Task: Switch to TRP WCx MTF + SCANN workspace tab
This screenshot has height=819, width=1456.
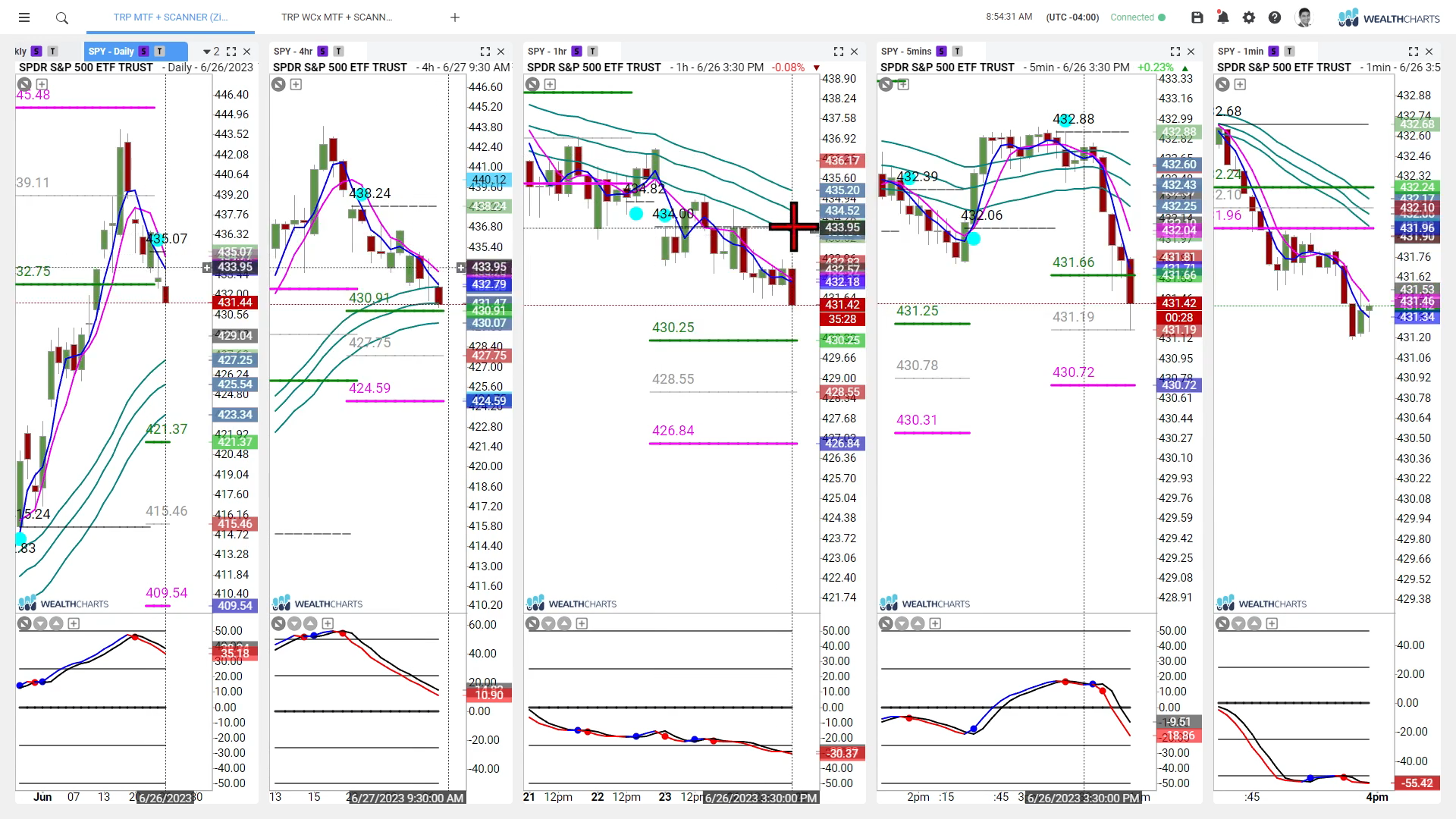Action: tap(337, 17)
